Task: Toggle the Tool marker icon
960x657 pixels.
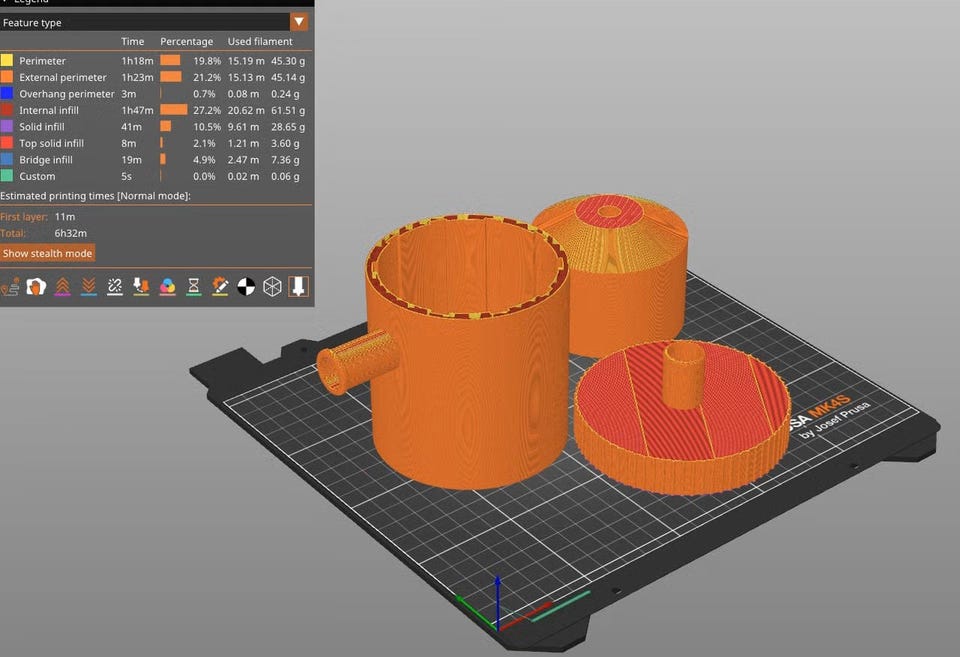Action: [297, 287]
